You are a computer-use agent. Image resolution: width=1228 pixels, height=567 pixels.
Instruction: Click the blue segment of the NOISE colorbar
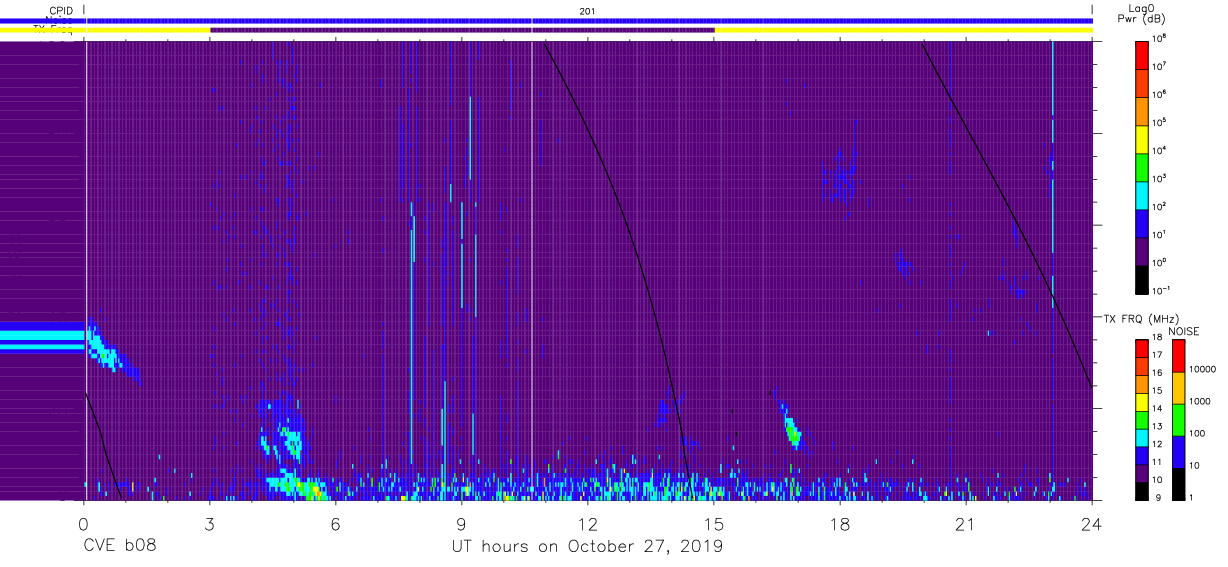tap(1178, 452)
